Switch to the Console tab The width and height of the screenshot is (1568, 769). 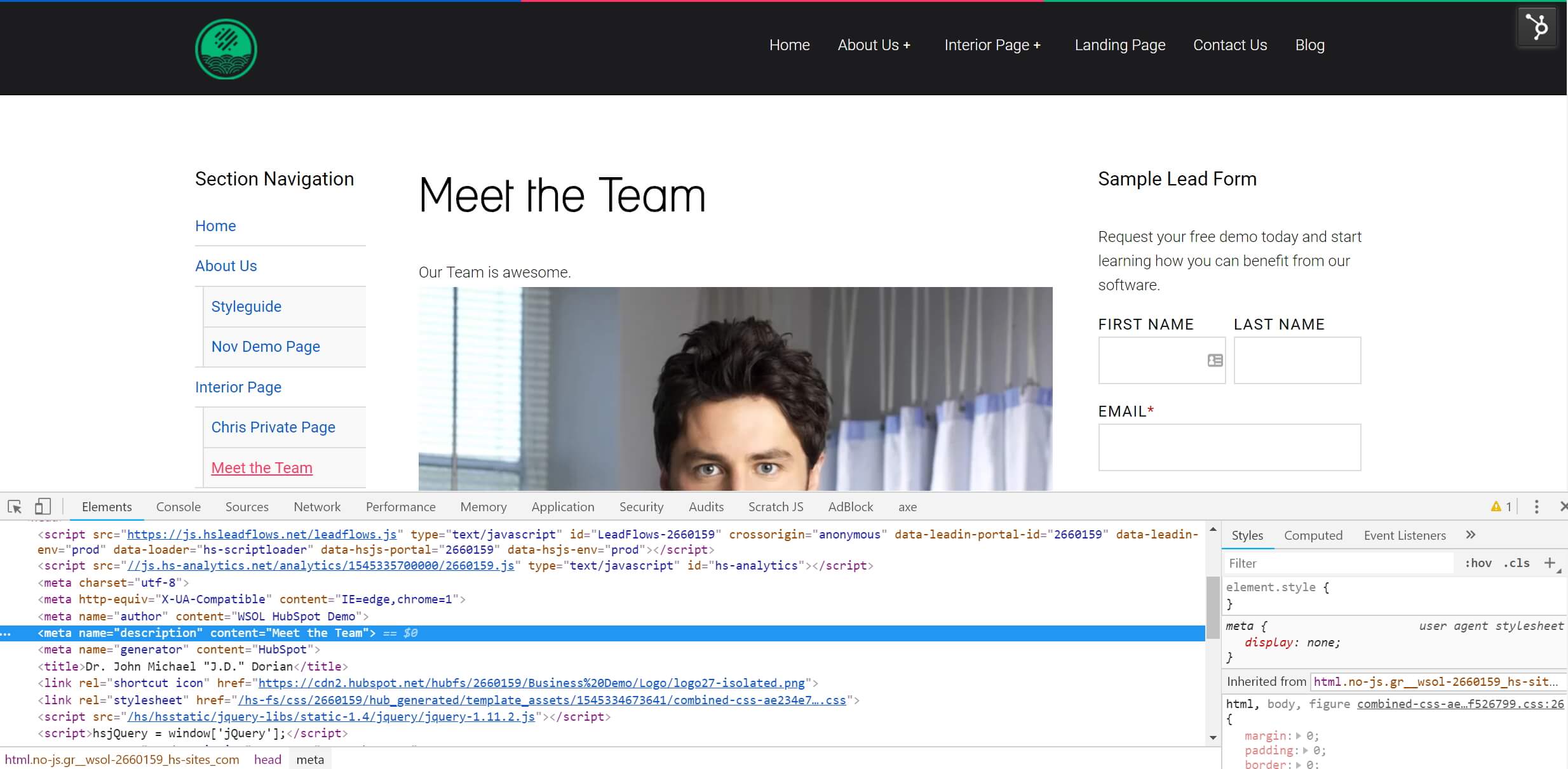click(179, 507)
